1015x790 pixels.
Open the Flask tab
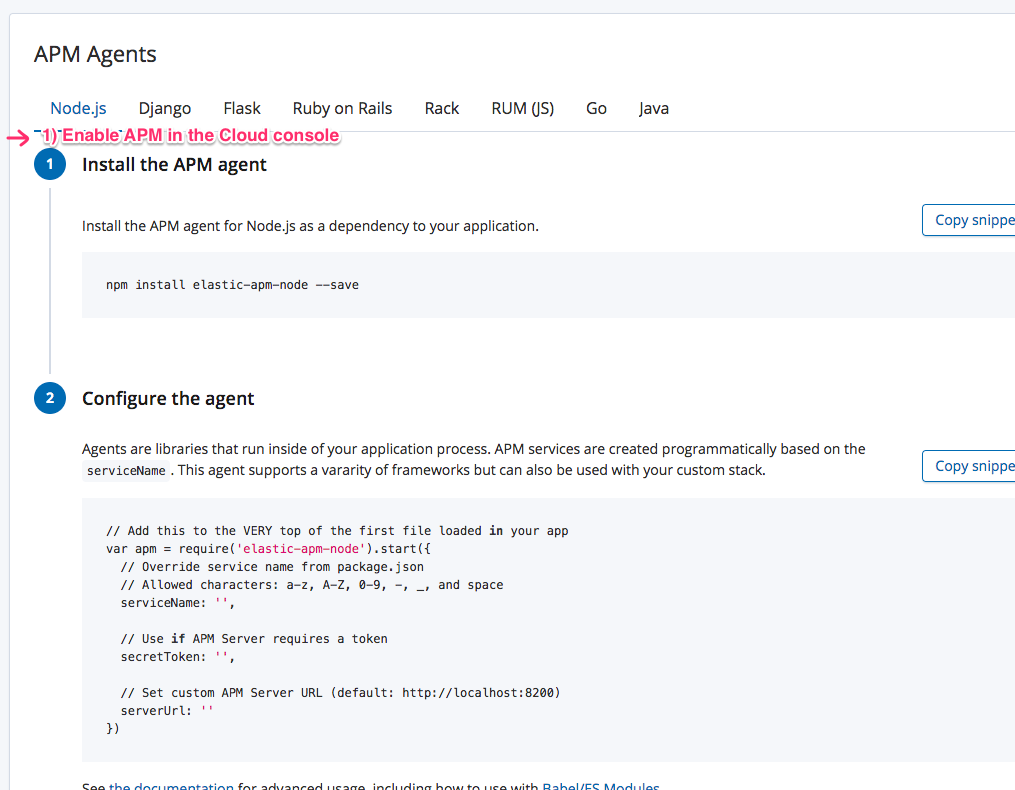[x=242, y=108]
